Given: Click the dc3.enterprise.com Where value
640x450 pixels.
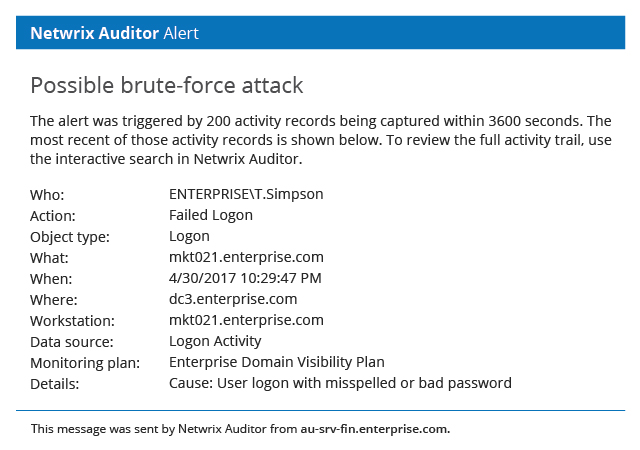Looking at the screenshot, I should click(233, 299).
